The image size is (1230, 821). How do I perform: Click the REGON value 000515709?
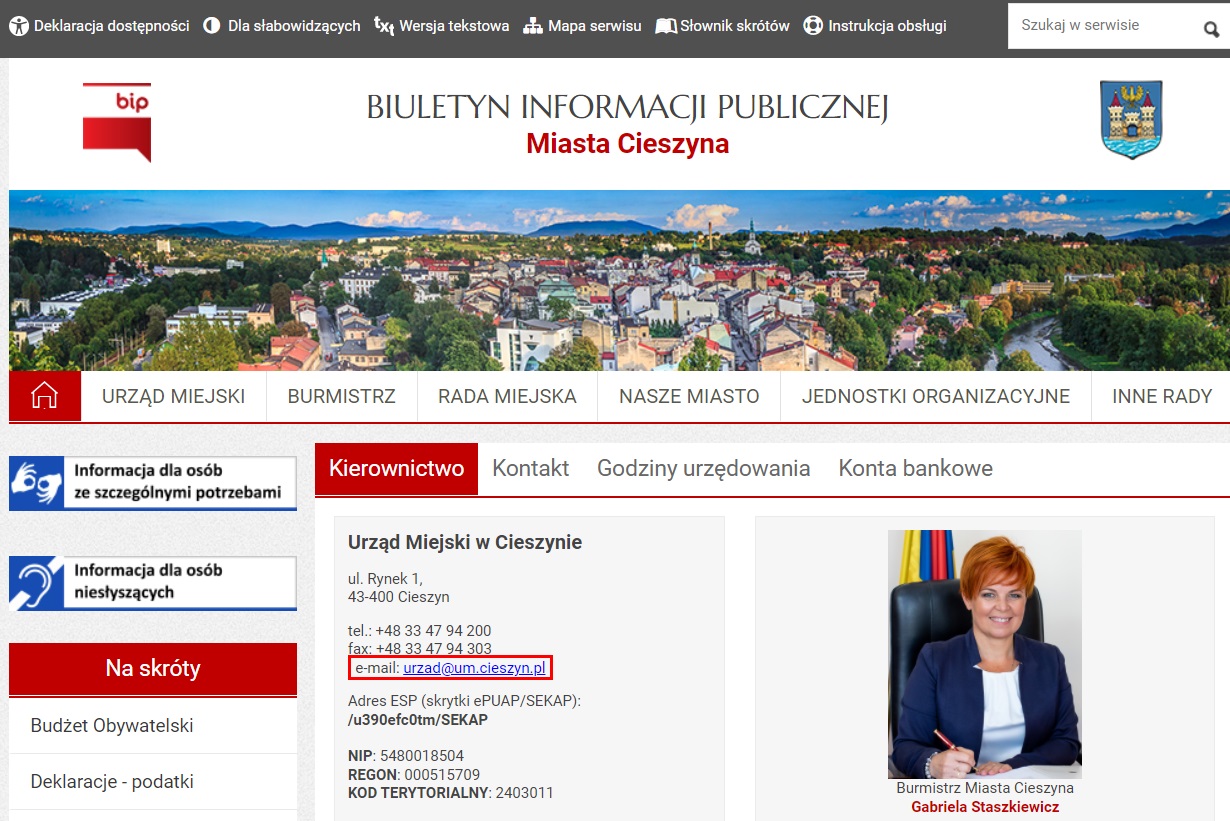tap(443, 774)
